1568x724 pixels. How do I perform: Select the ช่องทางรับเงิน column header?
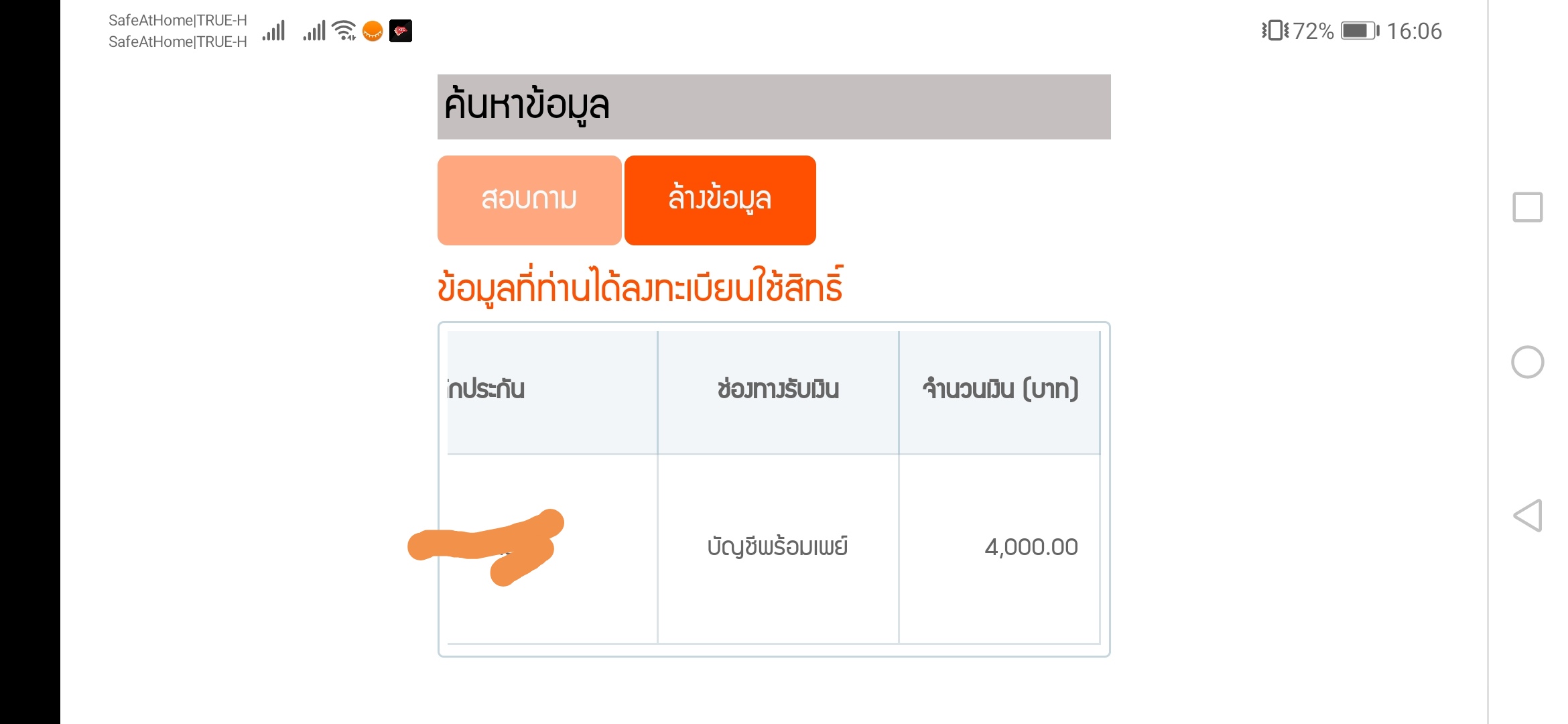pos(778,390)
